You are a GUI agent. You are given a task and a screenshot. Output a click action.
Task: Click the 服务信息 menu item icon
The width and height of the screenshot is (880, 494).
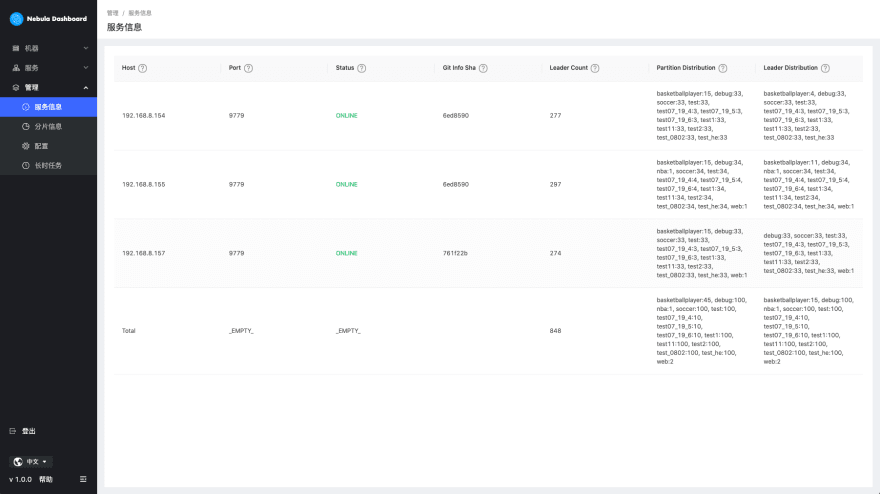(x=26, y=107)
